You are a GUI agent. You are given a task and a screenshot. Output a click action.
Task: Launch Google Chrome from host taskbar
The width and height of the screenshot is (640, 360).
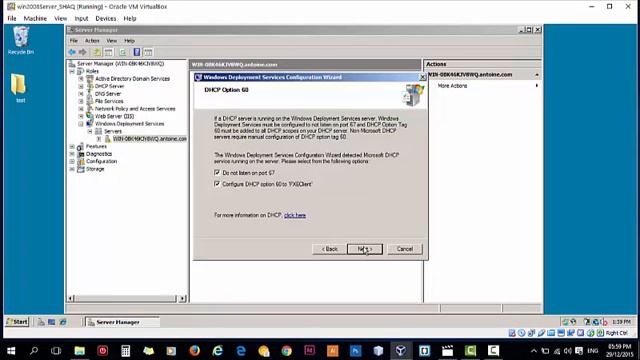coord(287,351)
